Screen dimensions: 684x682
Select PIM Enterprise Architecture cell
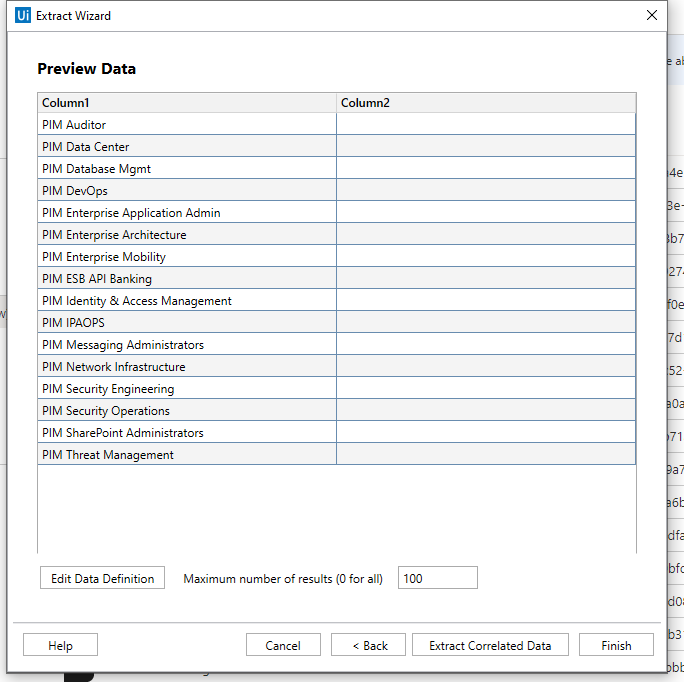click(x=187, y=234)
